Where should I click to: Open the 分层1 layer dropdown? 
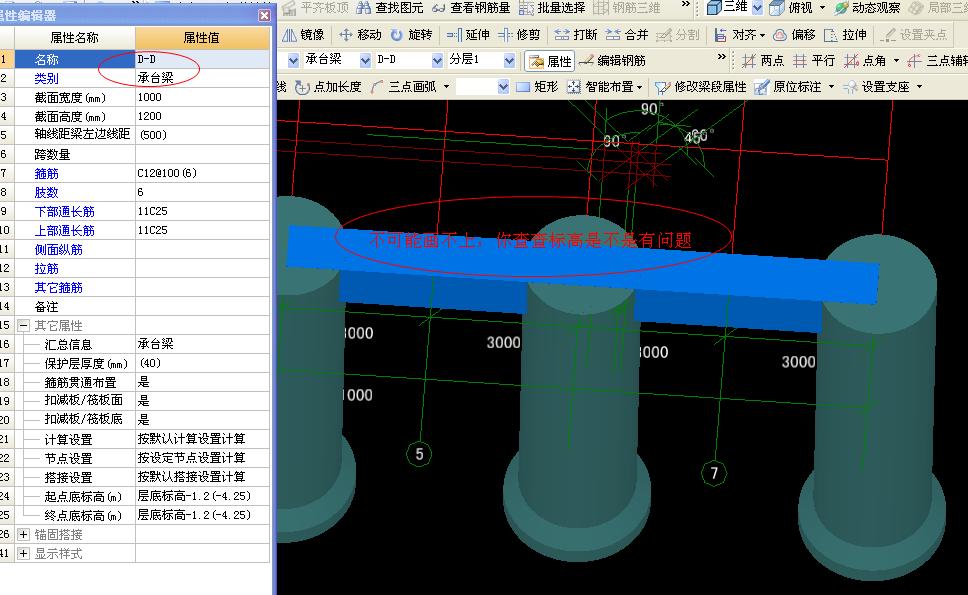[509, 60]
